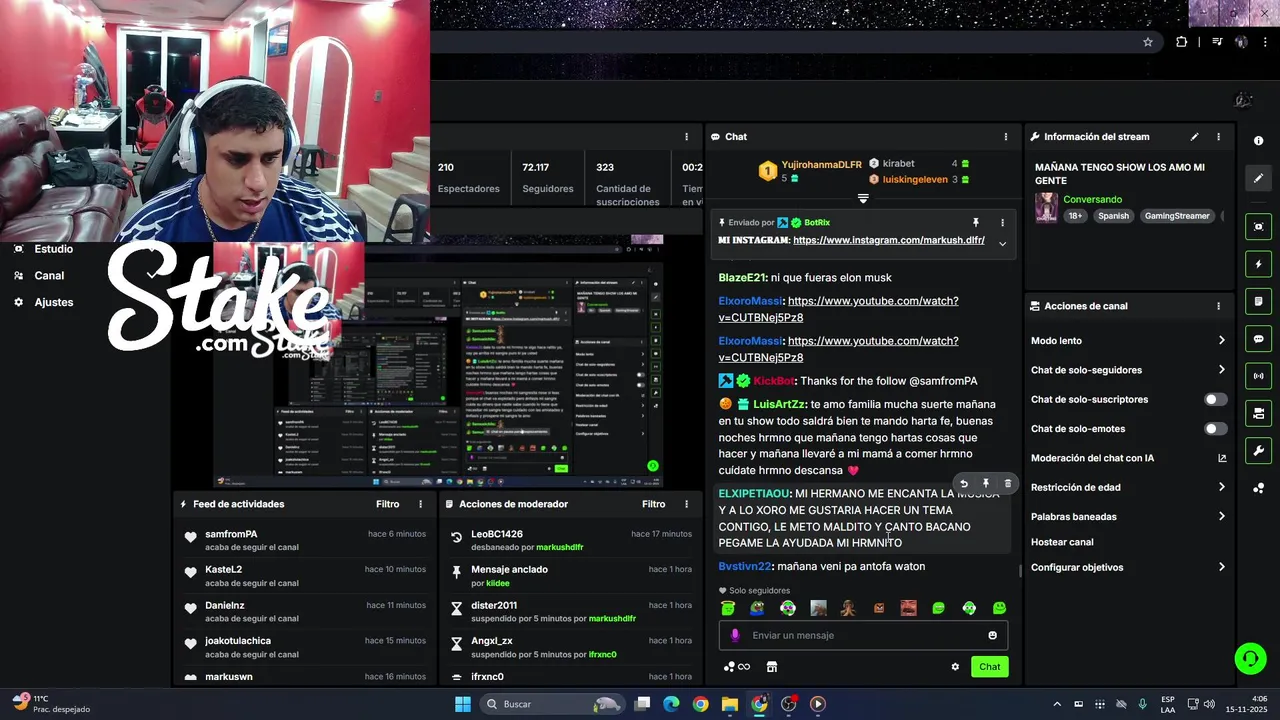Open the shop icon below message box
This screenshot has width=1280, height=720.
[772, 667]
